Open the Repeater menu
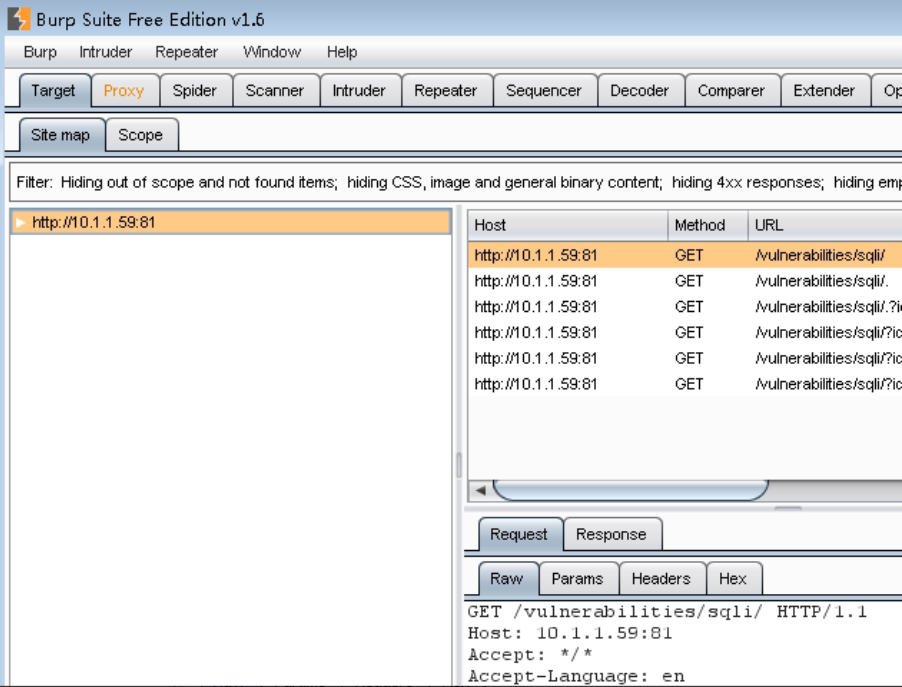Screen dimensions: 902x687 pos(186,52)
